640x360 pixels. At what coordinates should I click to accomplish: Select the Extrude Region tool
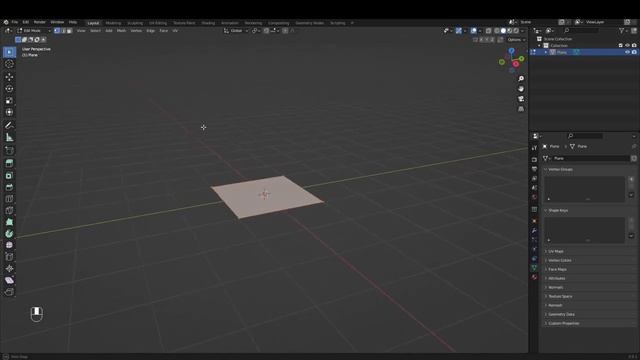9,163
